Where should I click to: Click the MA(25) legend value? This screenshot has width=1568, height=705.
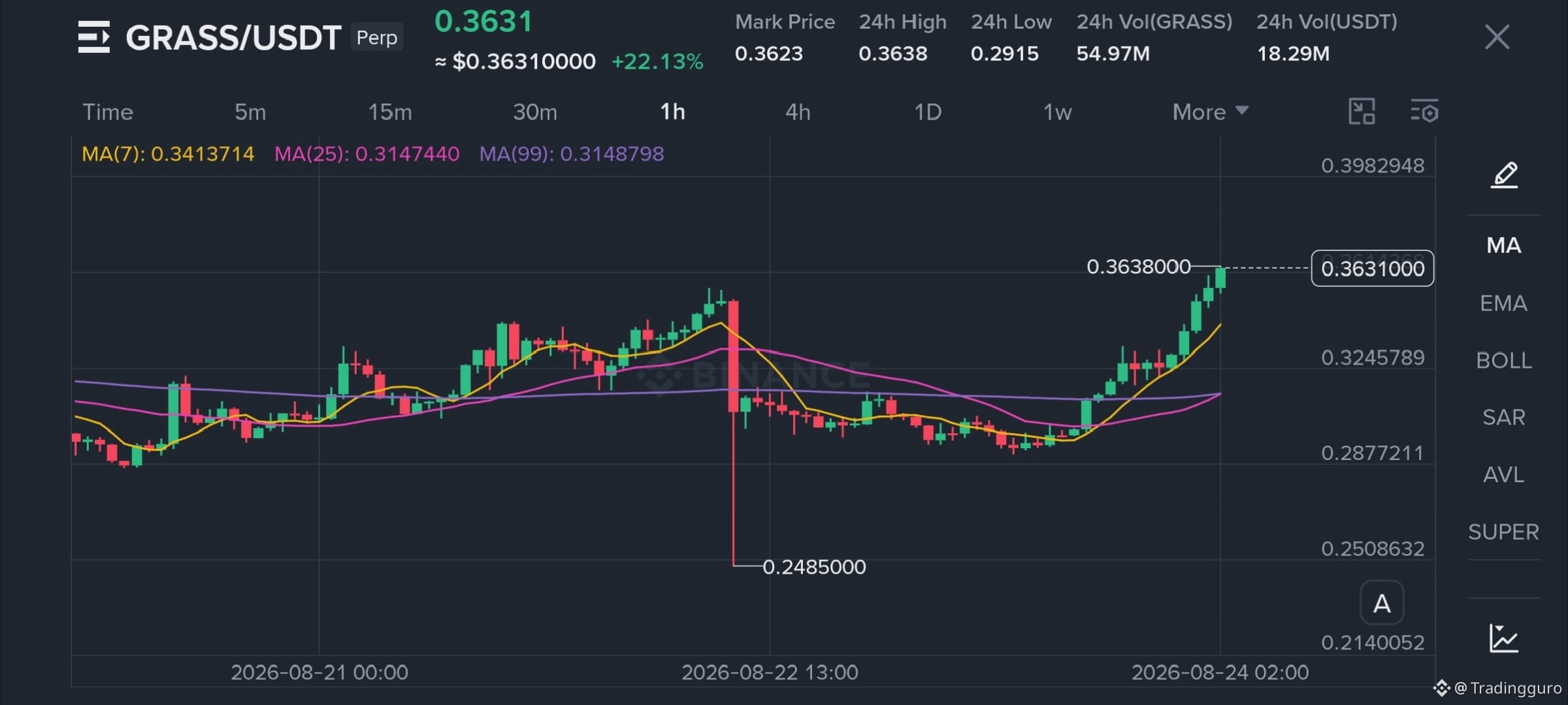(367, 154)
